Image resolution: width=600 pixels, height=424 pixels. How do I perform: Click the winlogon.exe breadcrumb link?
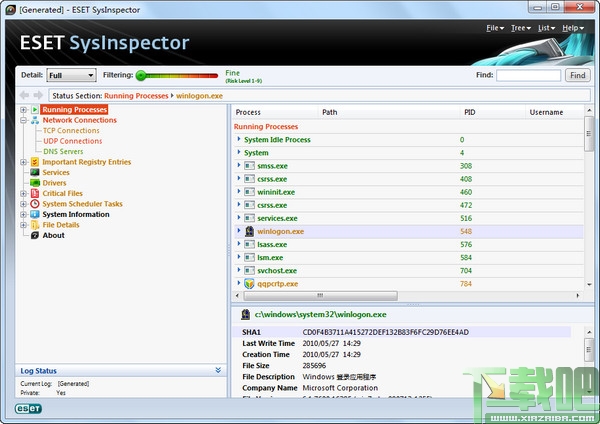(199, 96)
